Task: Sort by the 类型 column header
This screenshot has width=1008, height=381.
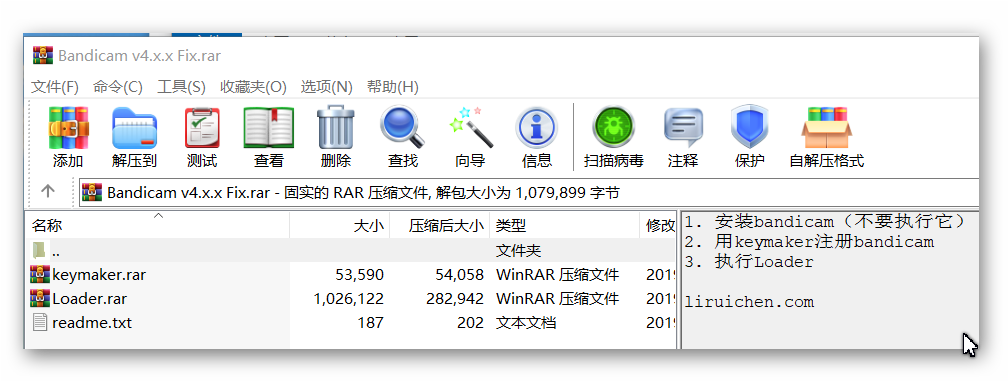Action: coord(564,226)
